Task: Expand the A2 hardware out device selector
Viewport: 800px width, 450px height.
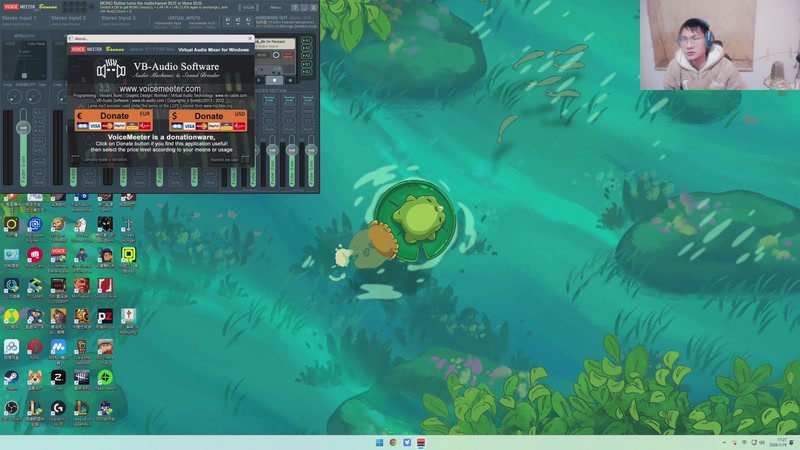Action: click(238, 21)
